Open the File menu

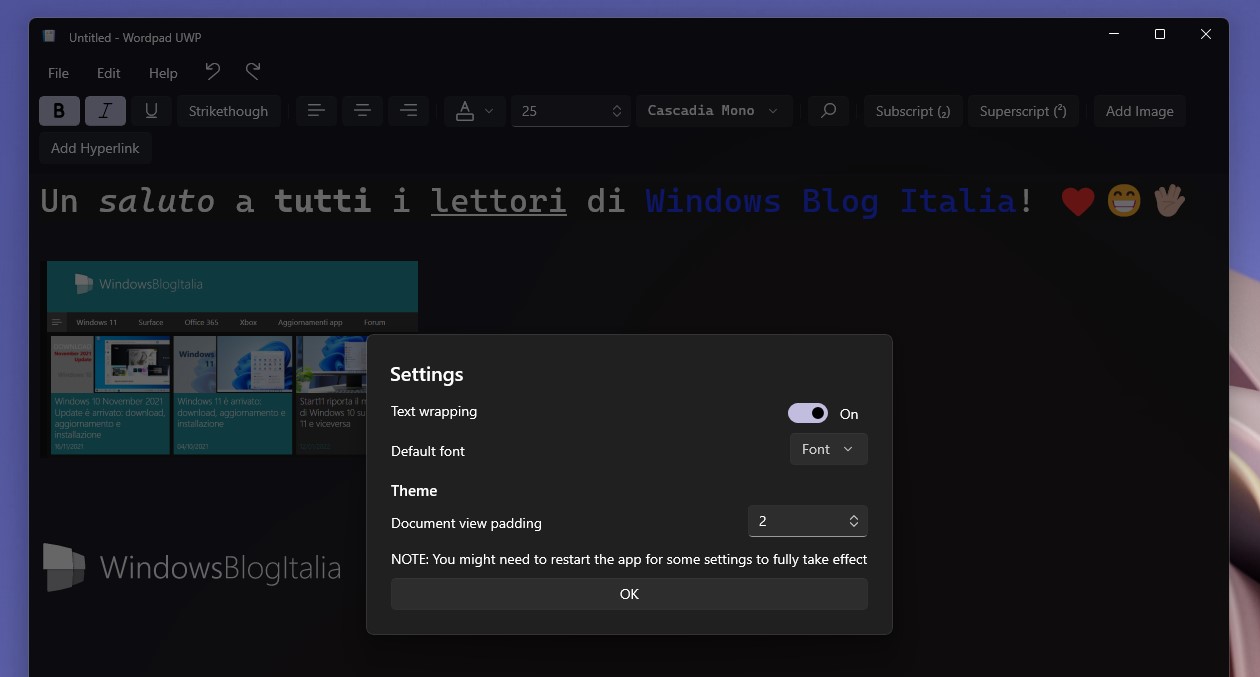[x=59, y=73]
